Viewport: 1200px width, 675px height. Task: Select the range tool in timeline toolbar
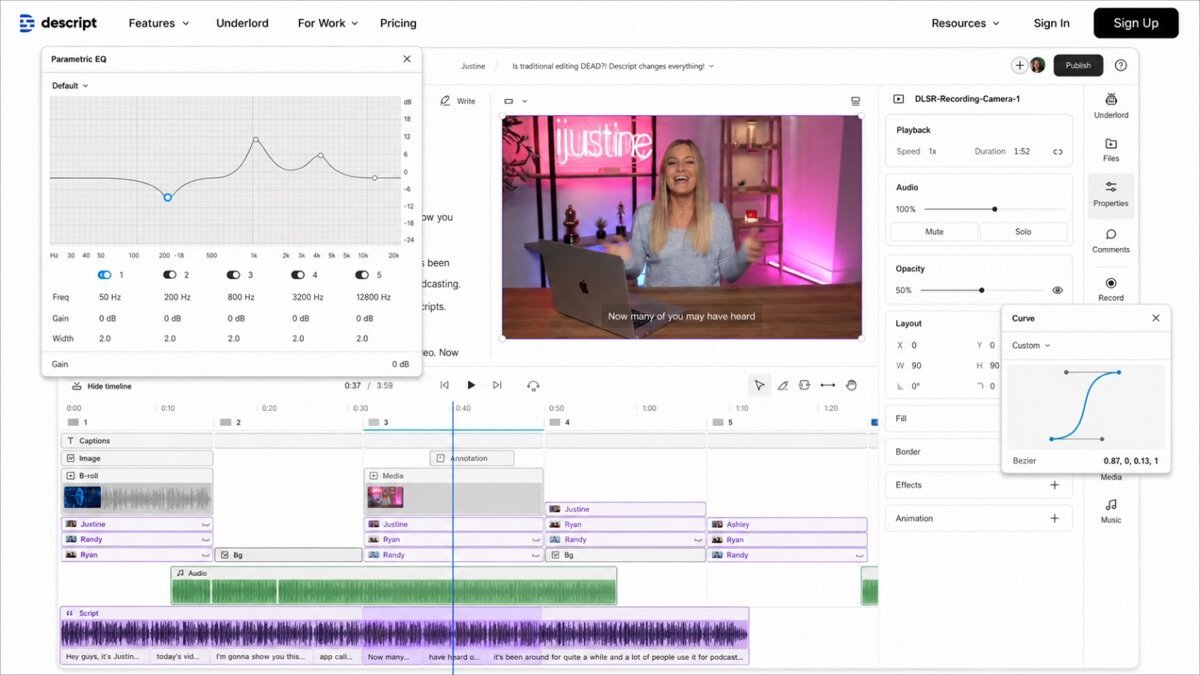point(804,385)
